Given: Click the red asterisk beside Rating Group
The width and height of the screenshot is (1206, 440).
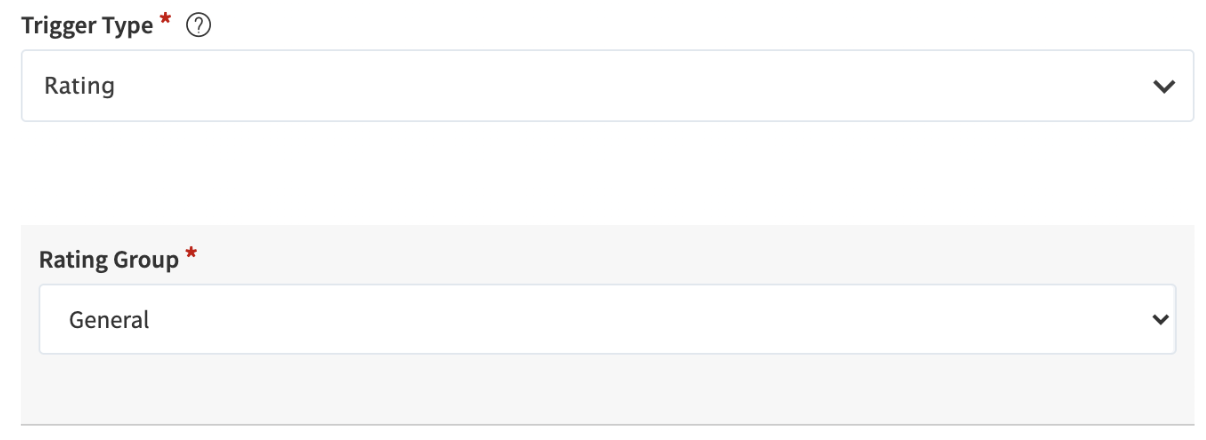Looking at the screenshot, I should tap(190, 257).
